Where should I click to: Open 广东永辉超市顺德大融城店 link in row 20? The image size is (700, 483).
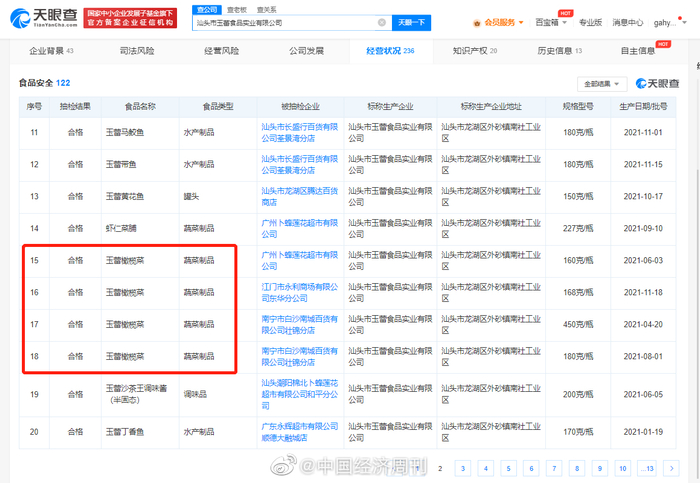[x=300, y=432]
